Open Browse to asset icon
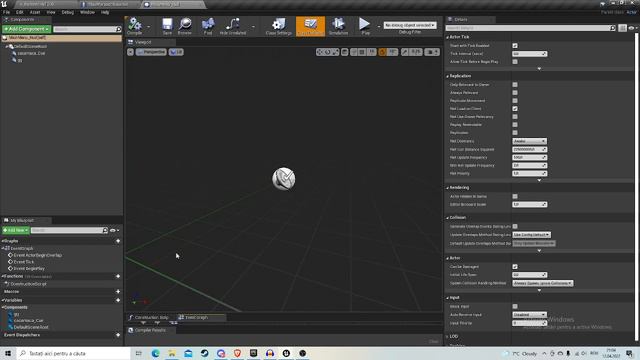Viewport: 640px width, 360px height. [x=185, y=25]
